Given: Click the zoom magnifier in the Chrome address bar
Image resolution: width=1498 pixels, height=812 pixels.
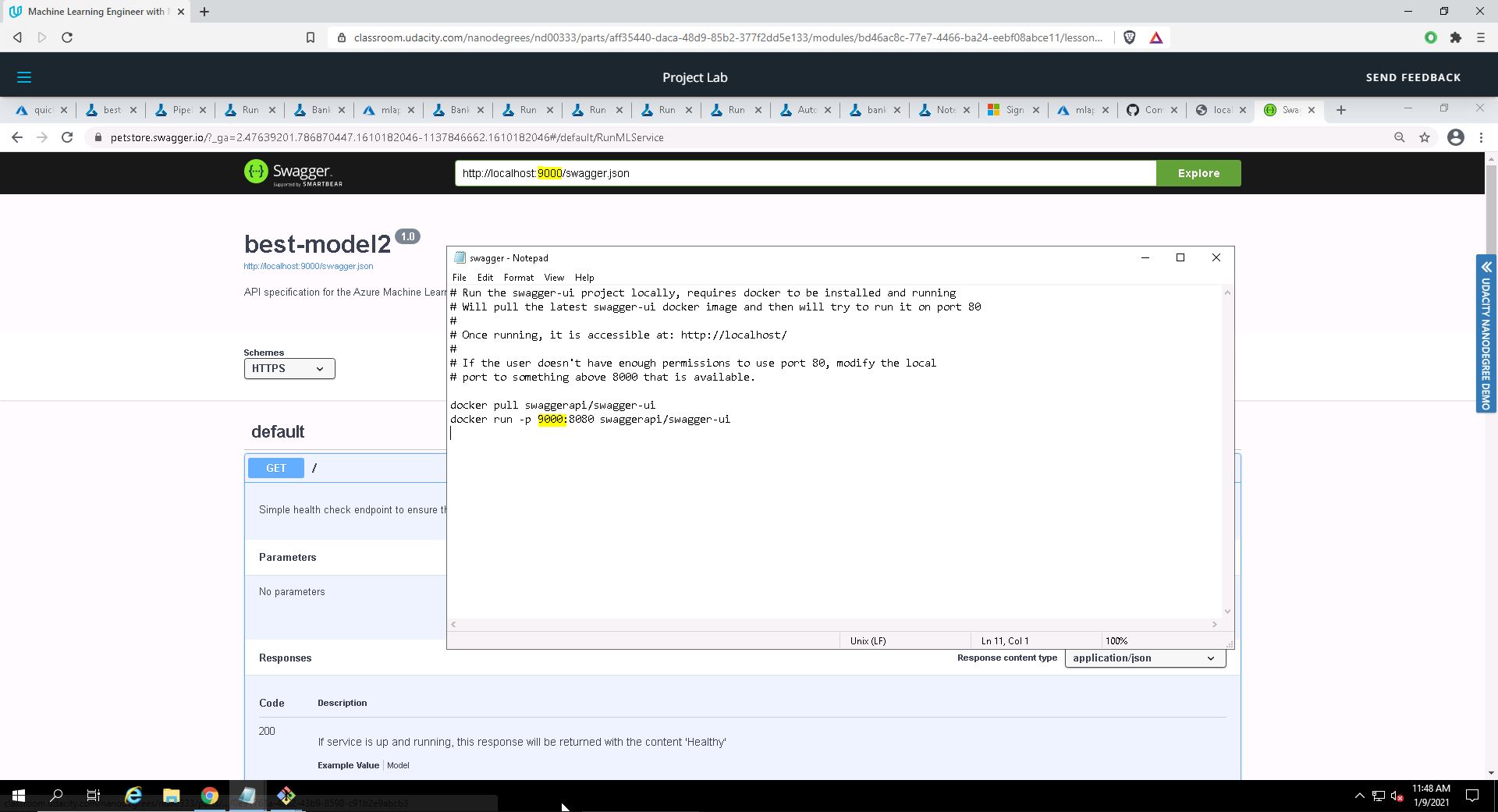Looking at the screenshot, I should click(1400, 137).
